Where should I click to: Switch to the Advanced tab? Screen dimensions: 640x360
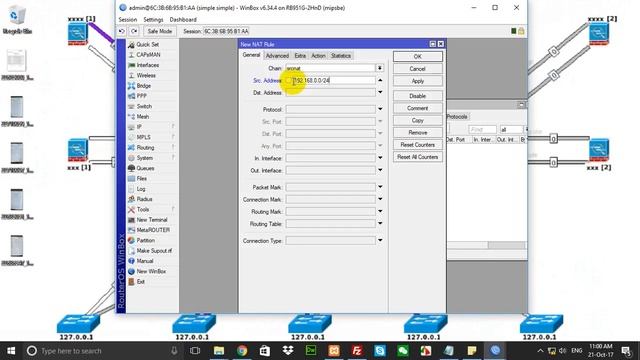[277, 56]
